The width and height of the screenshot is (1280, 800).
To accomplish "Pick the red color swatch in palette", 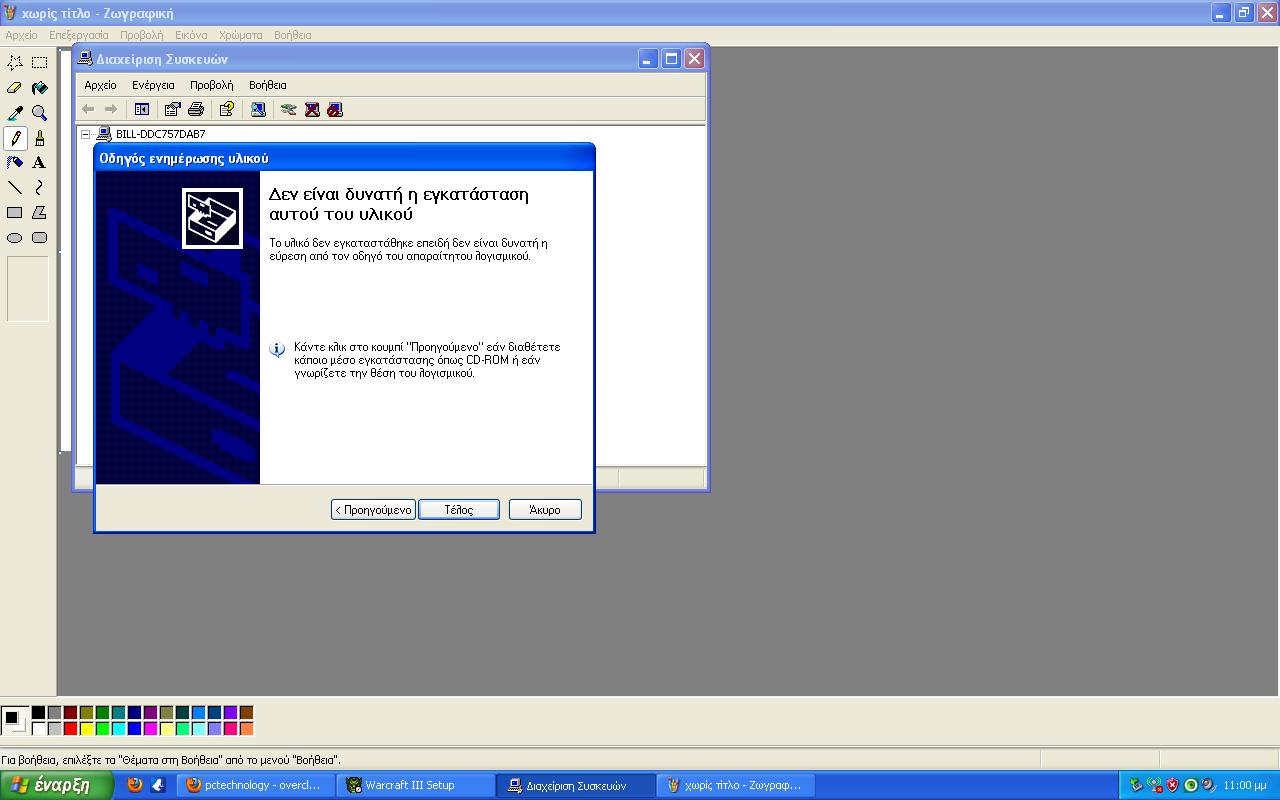I will coord(70,729).
